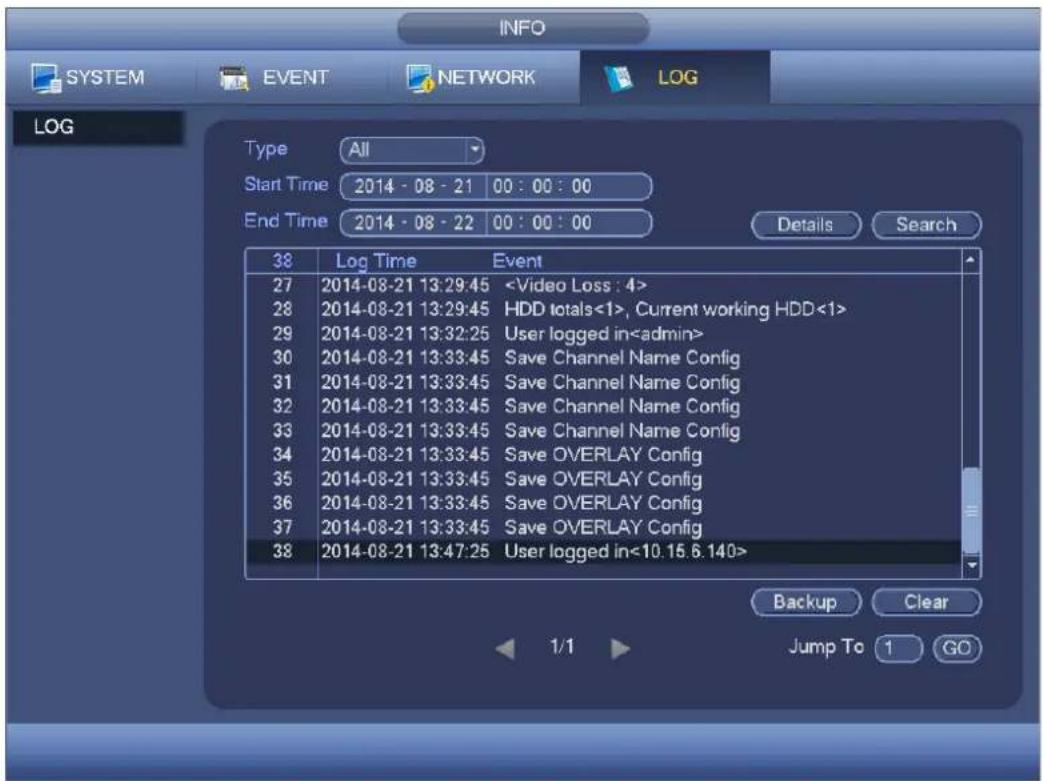Screen dimensions: 1043x781
Task: Click the Details button
Action: [806, 225]
